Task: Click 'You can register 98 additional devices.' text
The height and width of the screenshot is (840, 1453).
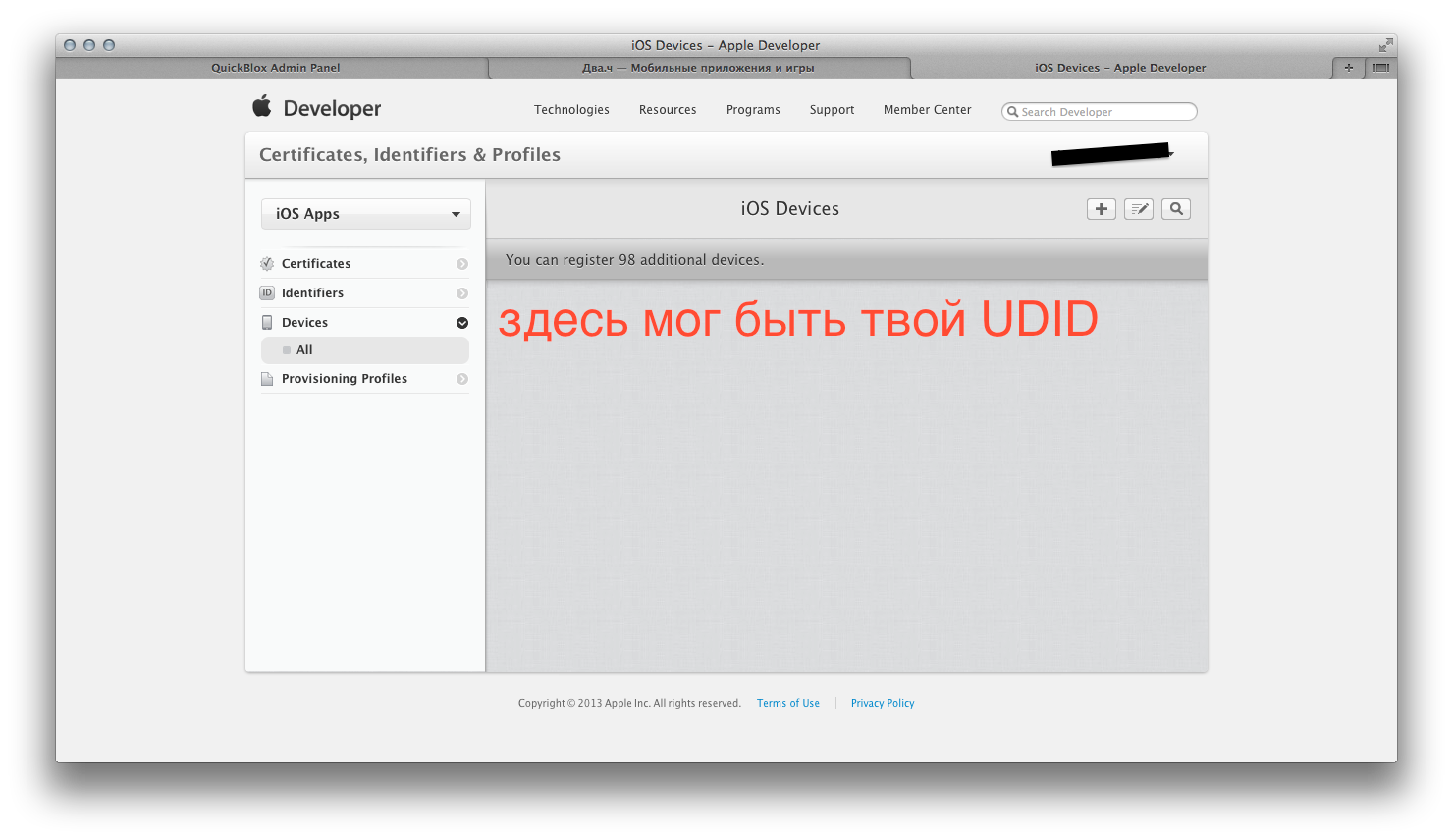Action: (634, 260)
